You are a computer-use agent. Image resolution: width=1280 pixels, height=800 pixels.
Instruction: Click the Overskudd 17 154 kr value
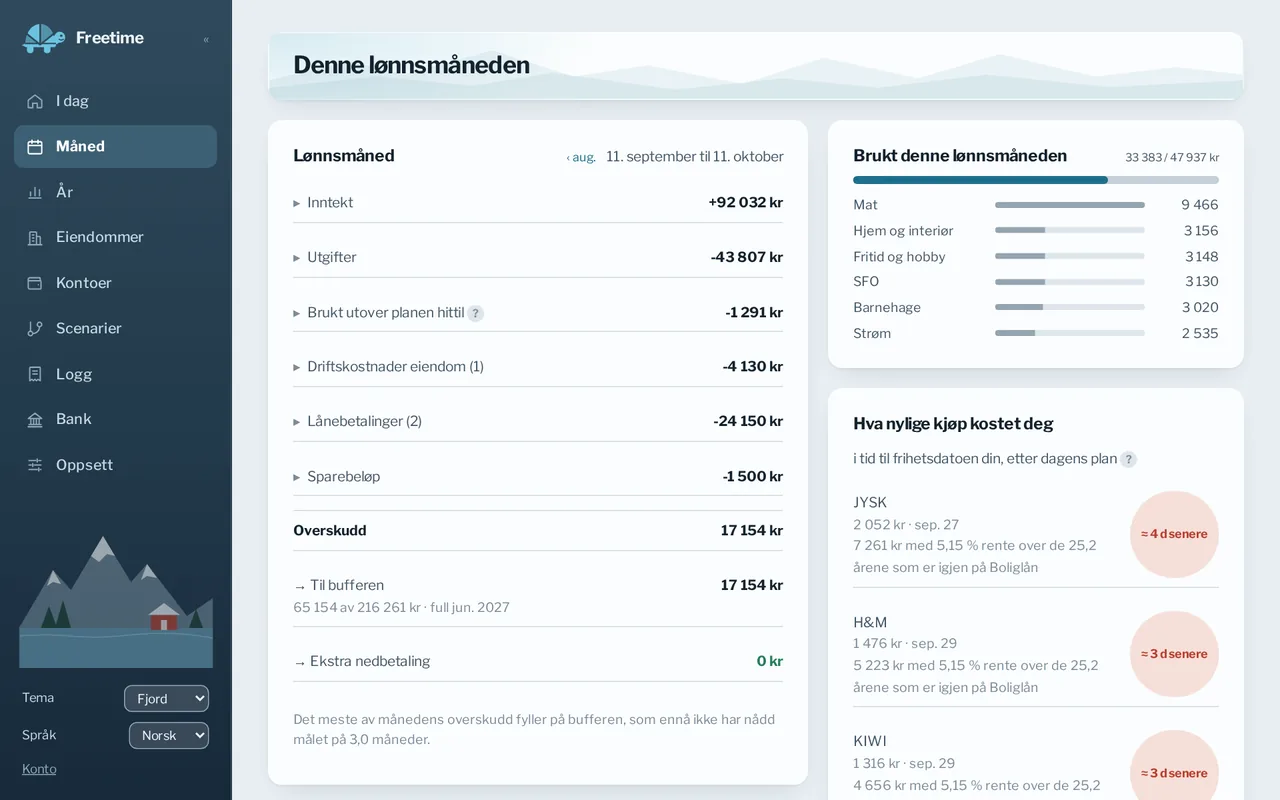752,531
